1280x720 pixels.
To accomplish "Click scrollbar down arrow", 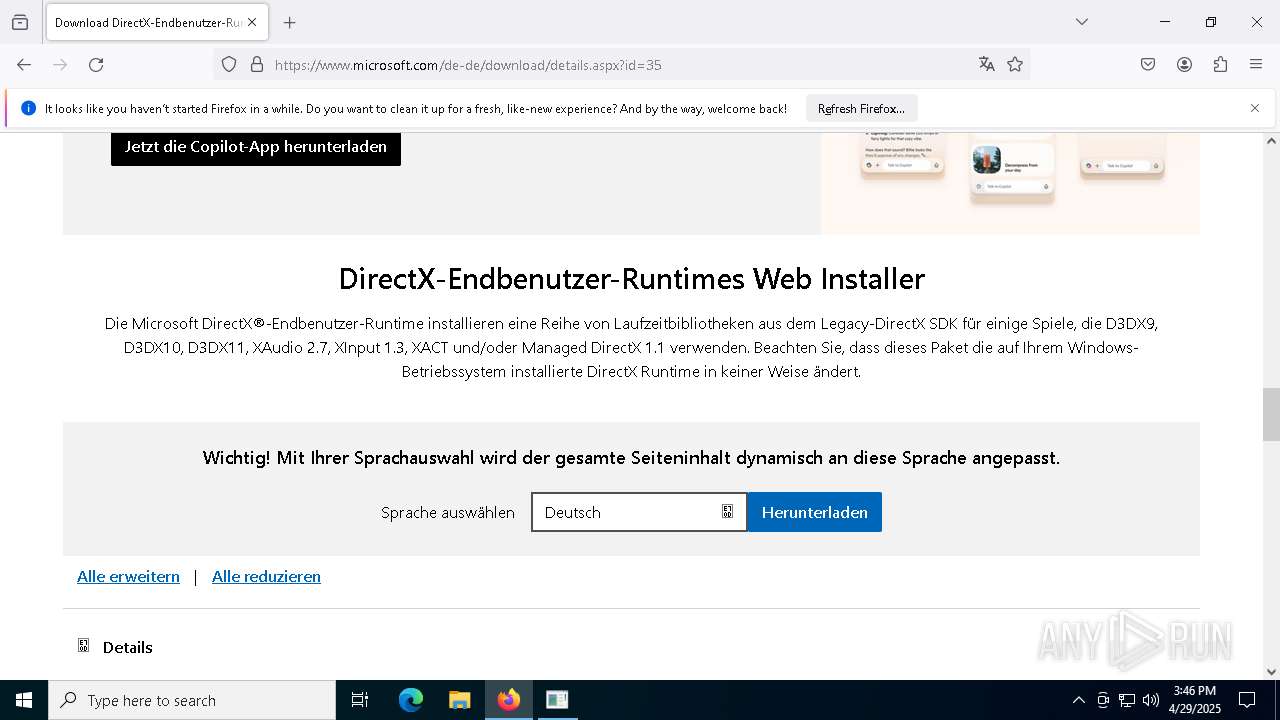I will (x=1271, y=672).
